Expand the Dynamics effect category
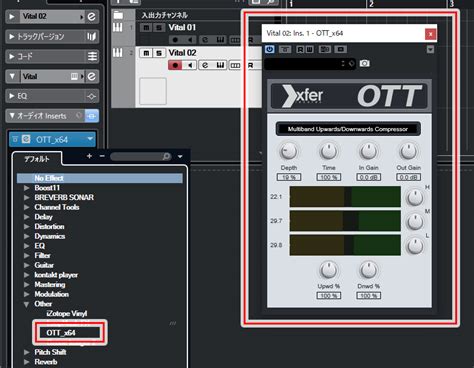Viewport: 474px width, 368px height. click(27, 236)
